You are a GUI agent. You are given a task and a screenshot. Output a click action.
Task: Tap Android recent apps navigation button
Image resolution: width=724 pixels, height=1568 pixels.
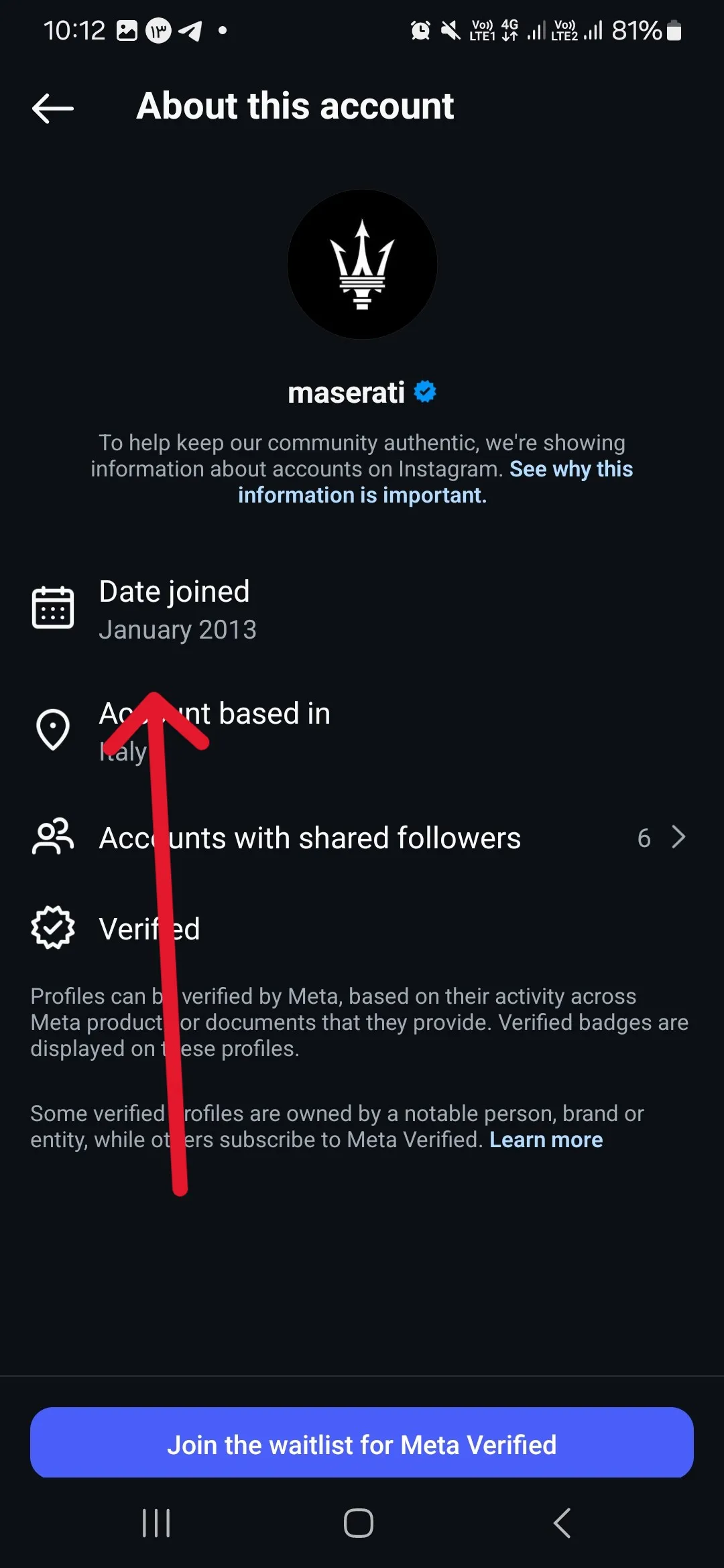click(156, 1523)
